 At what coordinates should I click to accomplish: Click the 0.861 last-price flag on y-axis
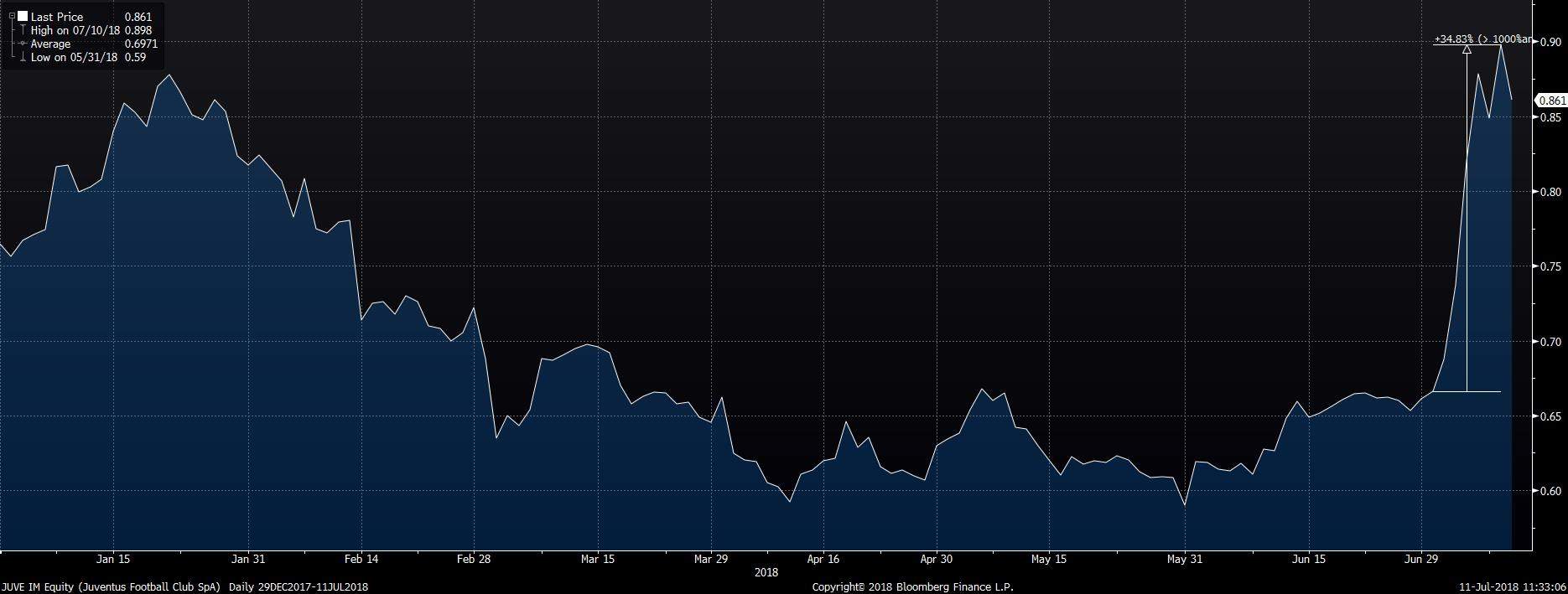click(1551, 101)
